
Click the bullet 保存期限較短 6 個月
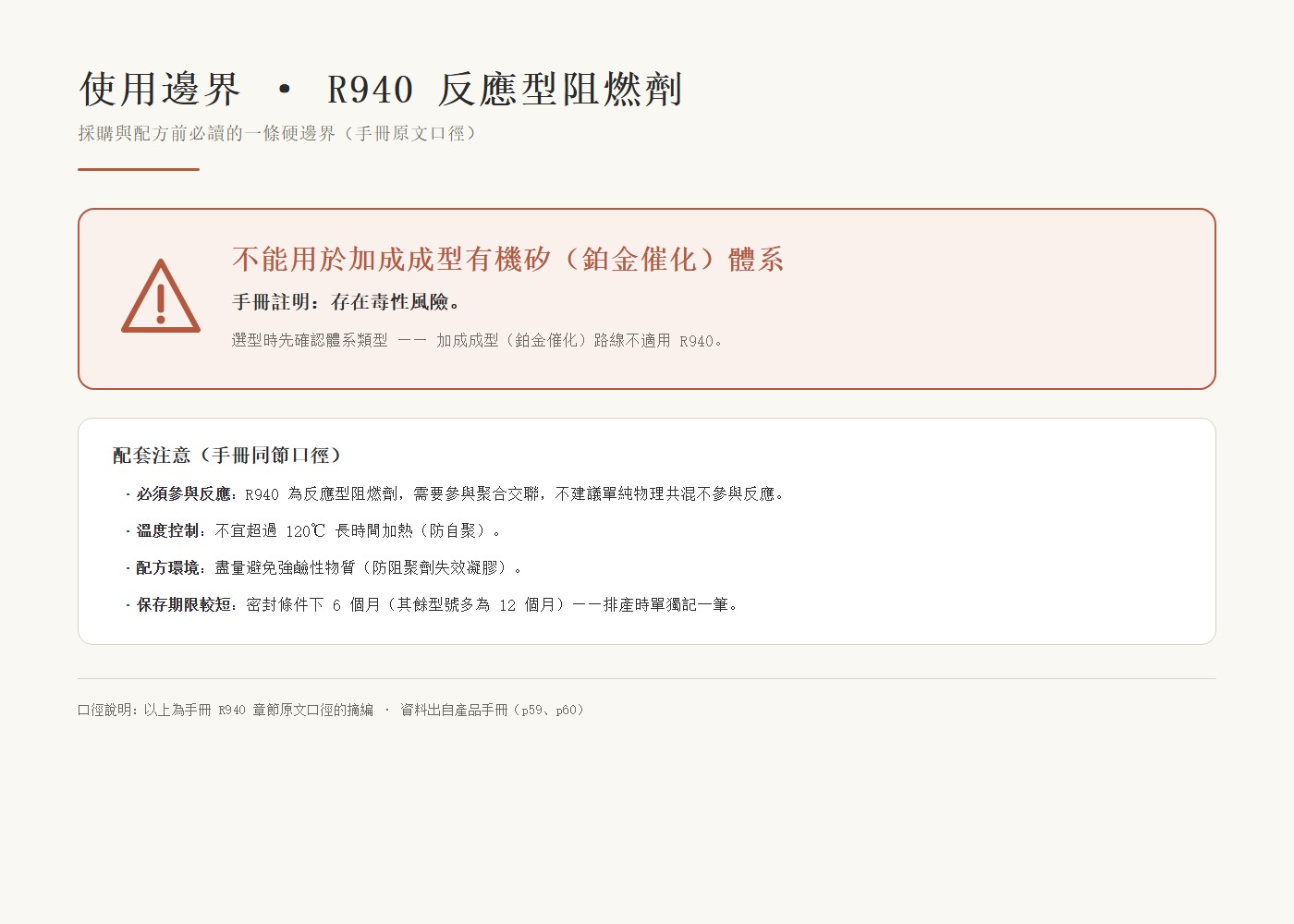[x=432, y=604]
